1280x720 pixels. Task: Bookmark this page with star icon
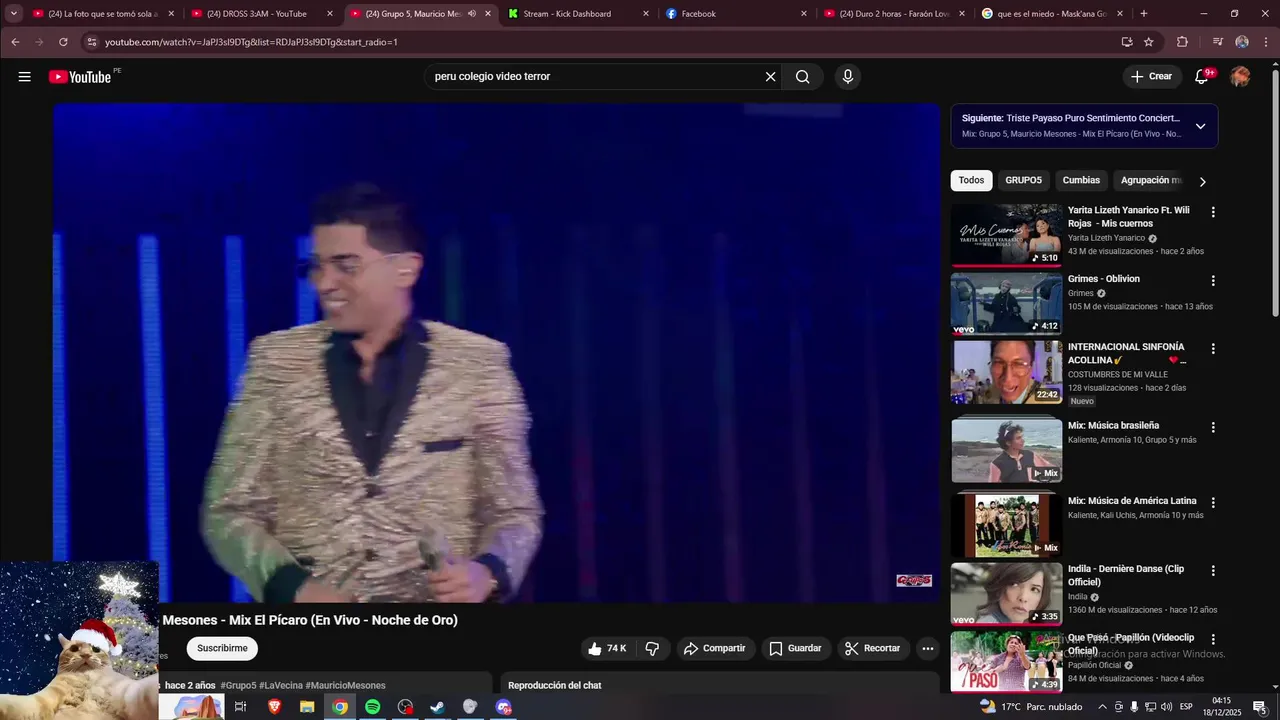click(1149, 42)
